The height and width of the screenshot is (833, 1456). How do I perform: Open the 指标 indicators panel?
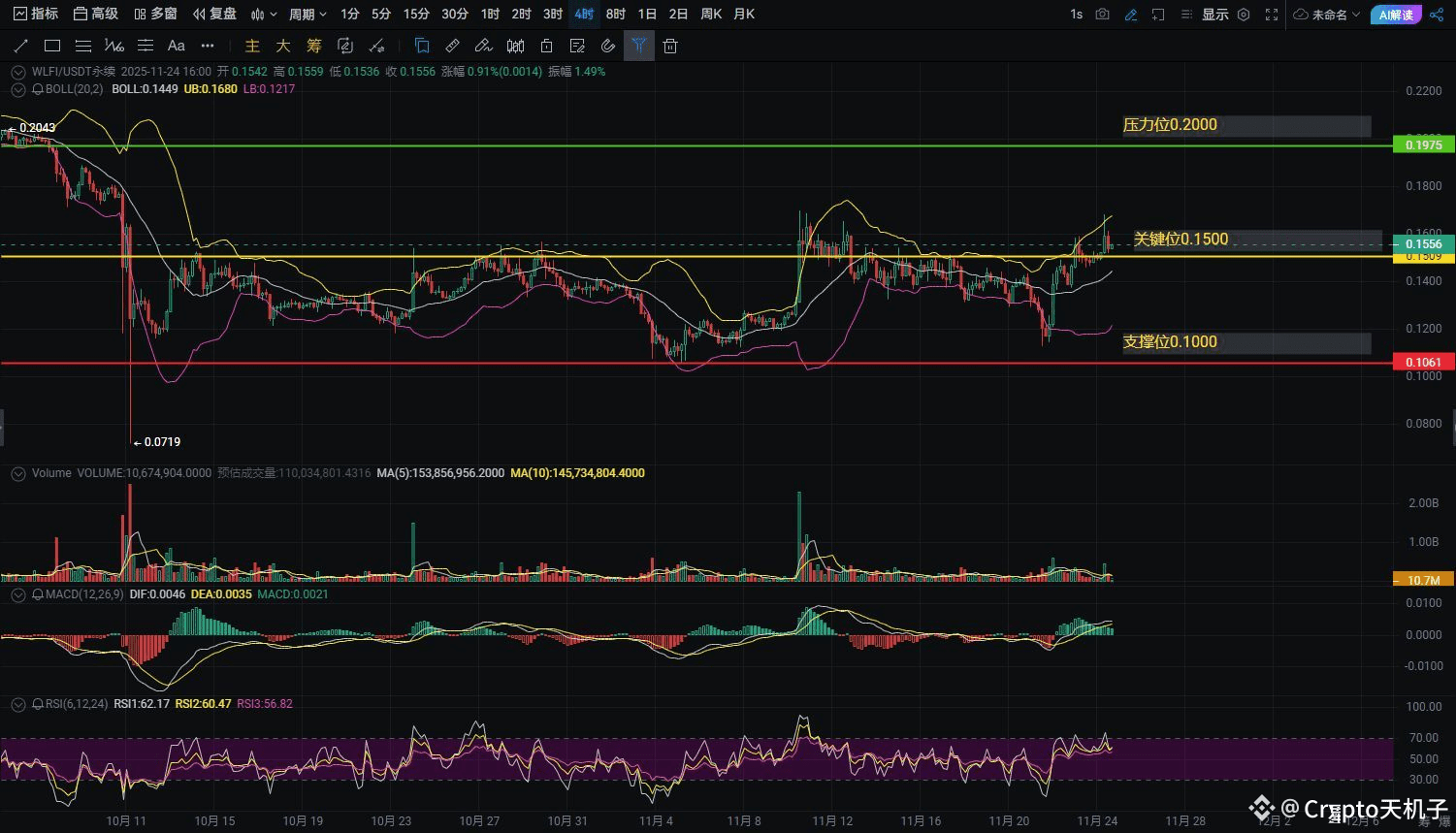[x=36, y=15]
